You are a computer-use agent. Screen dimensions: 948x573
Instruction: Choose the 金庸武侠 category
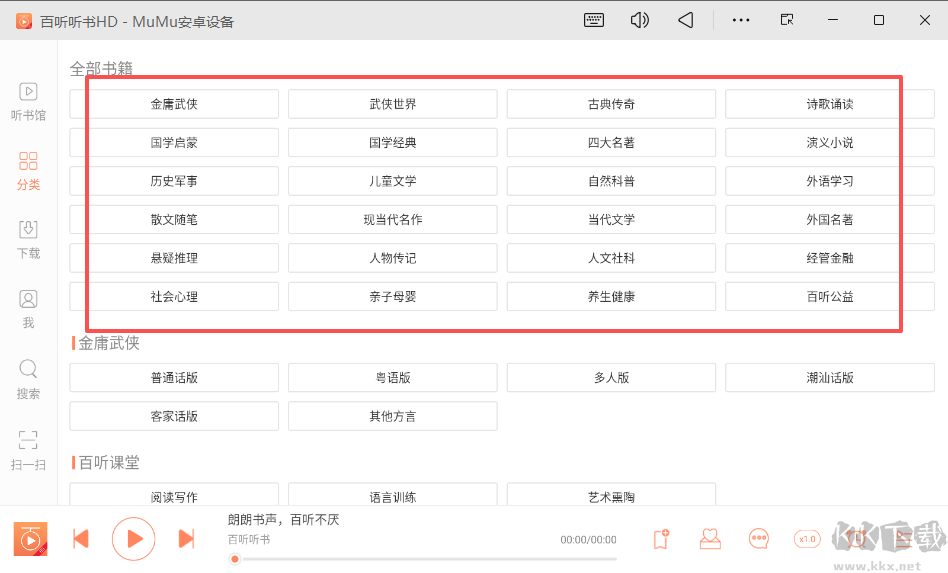click(x=174, y=104)
